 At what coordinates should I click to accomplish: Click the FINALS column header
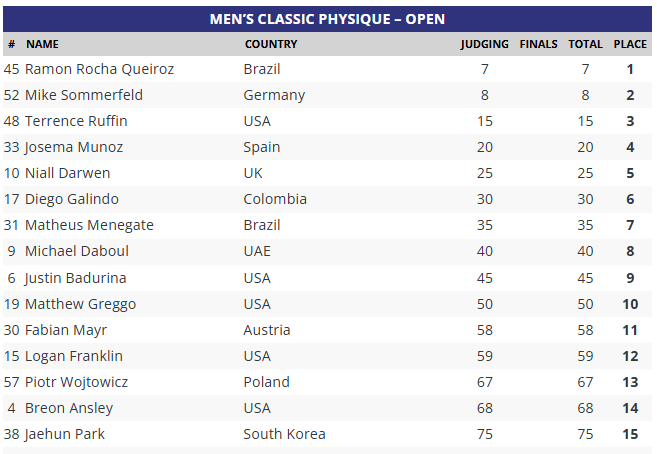point(539,44)
